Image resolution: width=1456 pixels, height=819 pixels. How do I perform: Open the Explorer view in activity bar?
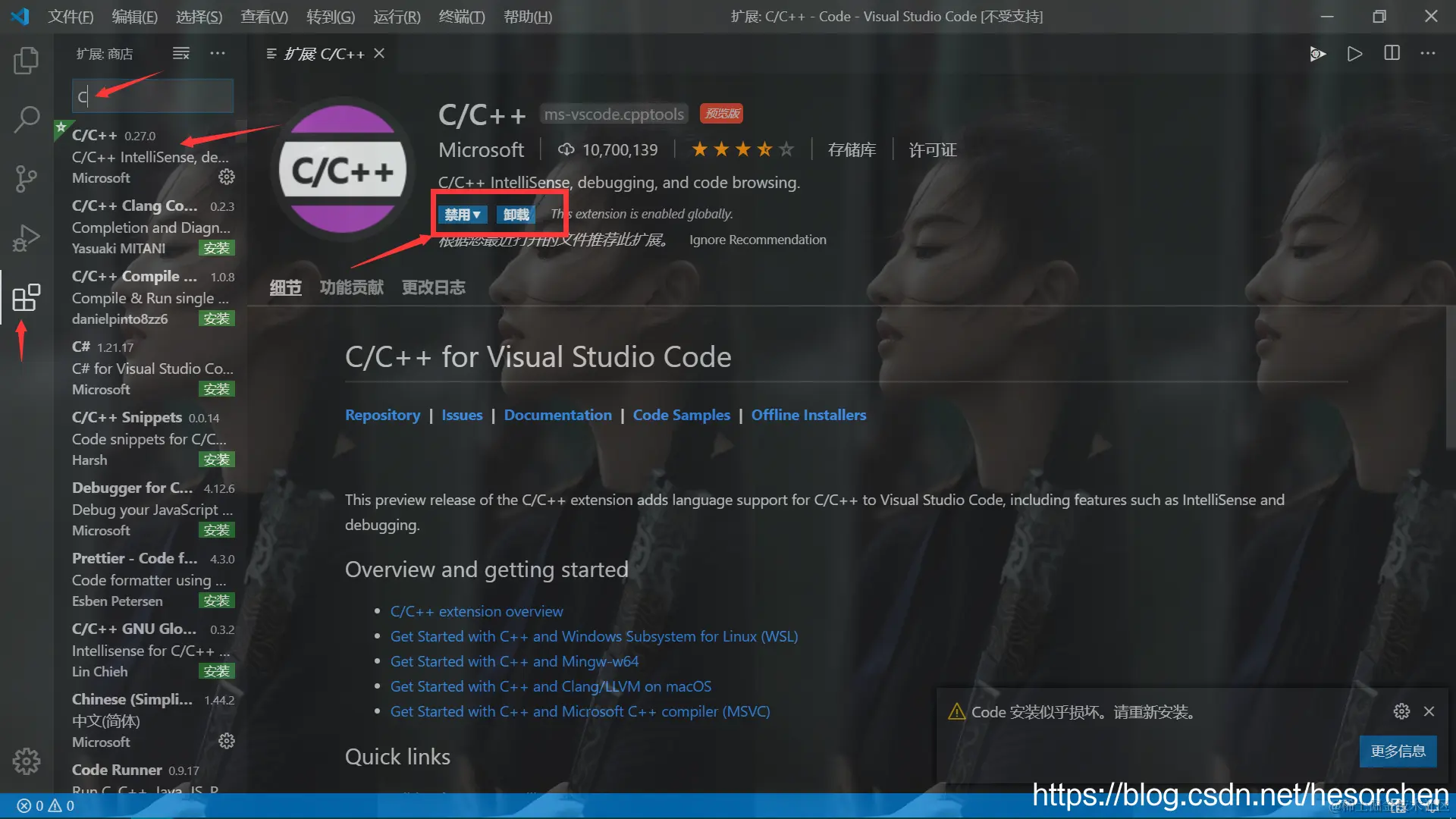click(26, 61)
